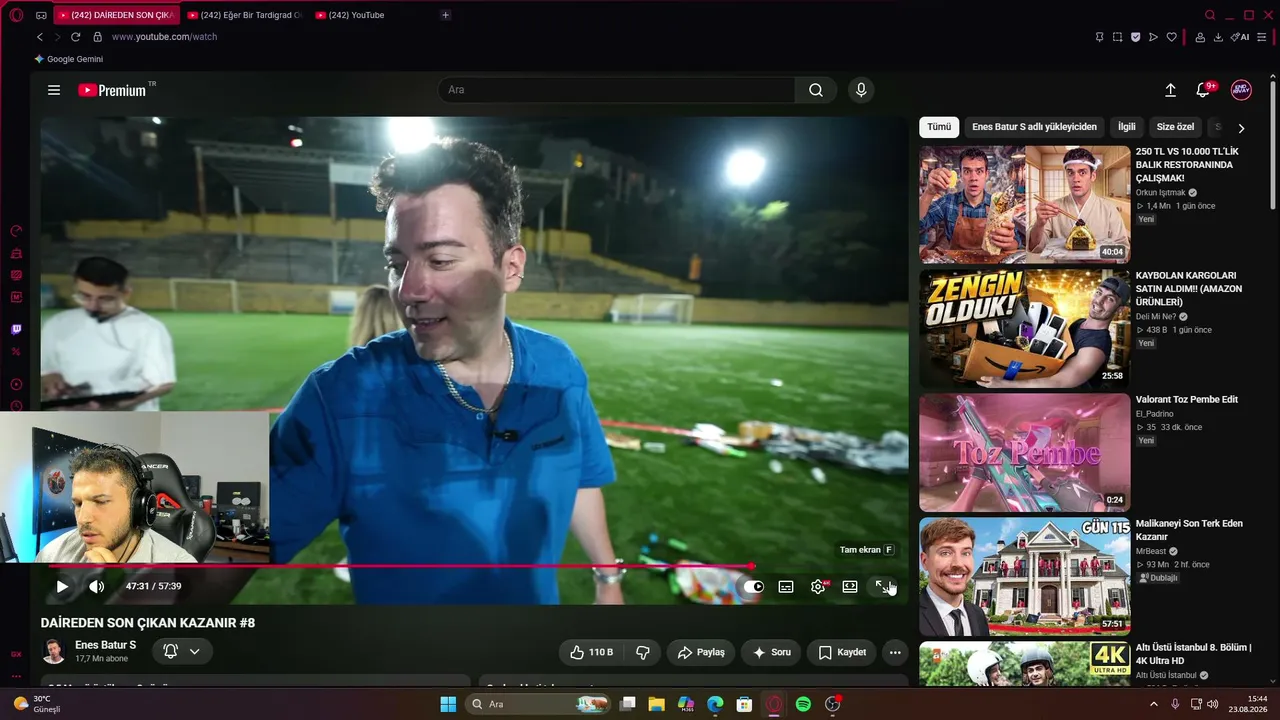This screenshot has width=1280, height=720.
Task: Select the 'Enes Batur S adlı yükleyiciden' chip
Action: tap(1034, 127)
